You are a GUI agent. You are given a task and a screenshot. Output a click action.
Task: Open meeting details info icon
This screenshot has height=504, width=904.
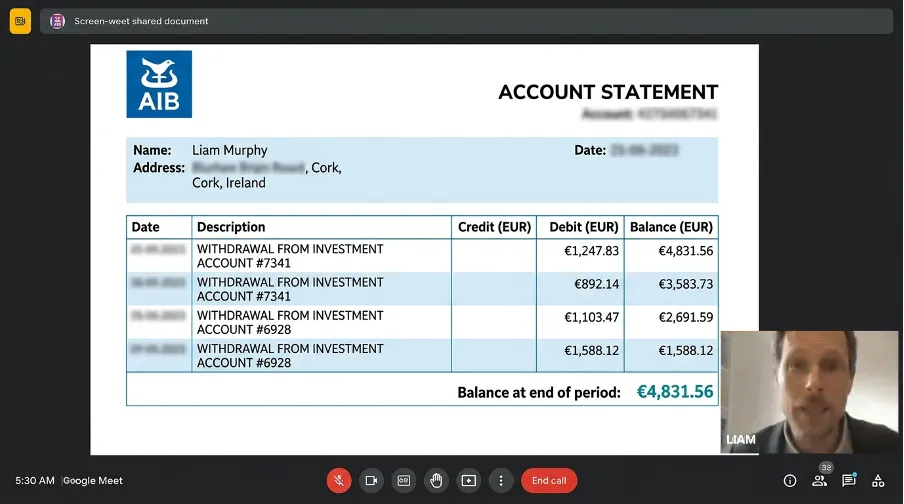coord(790,480)
